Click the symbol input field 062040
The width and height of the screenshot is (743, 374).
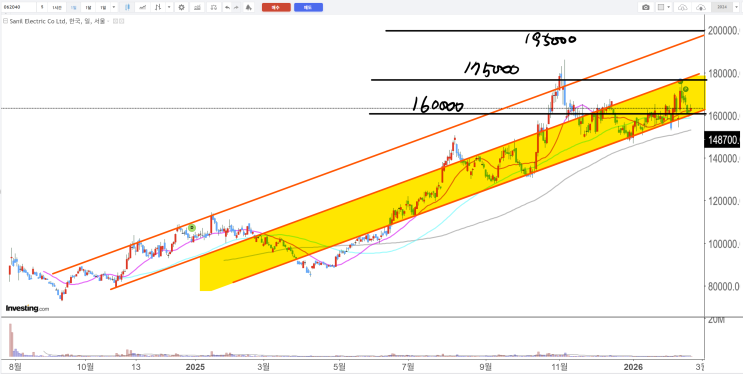coord(19,7)
